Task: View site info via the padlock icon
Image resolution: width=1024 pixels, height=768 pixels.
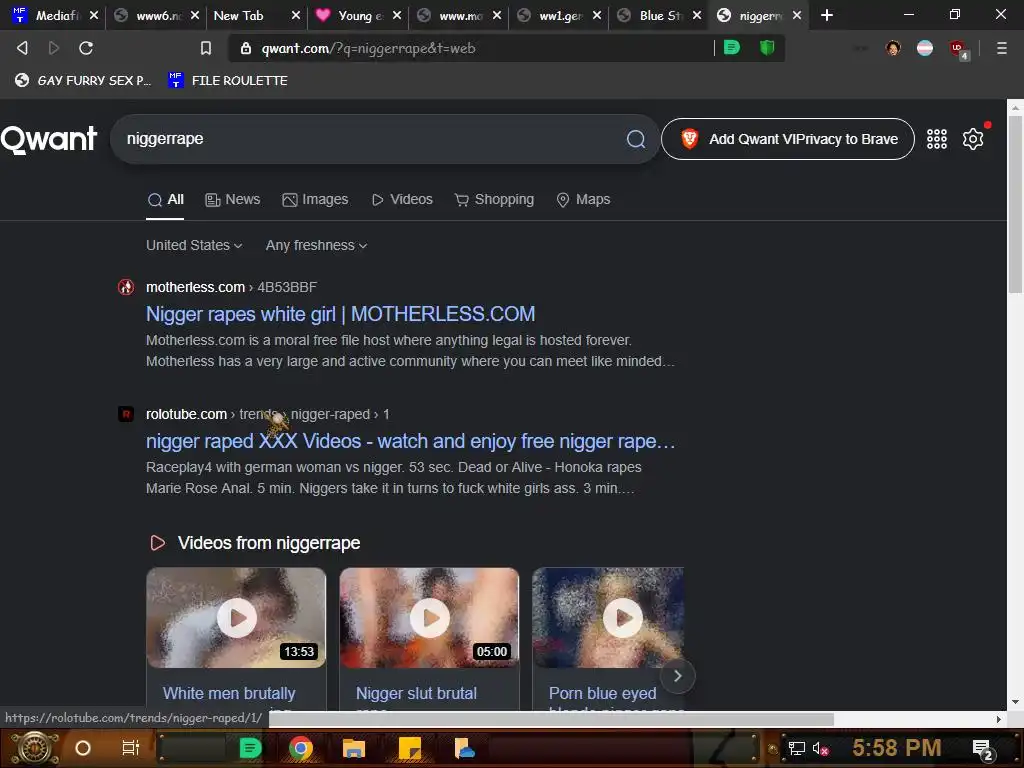Action: click(246, 48)
